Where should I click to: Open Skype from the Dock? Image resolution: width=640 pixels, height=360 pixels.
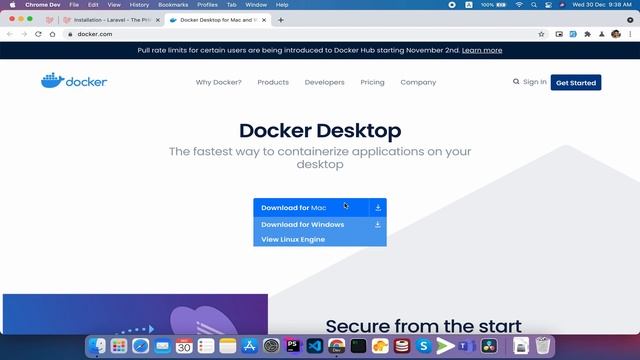pyautogui.click(x=424, y=346)
